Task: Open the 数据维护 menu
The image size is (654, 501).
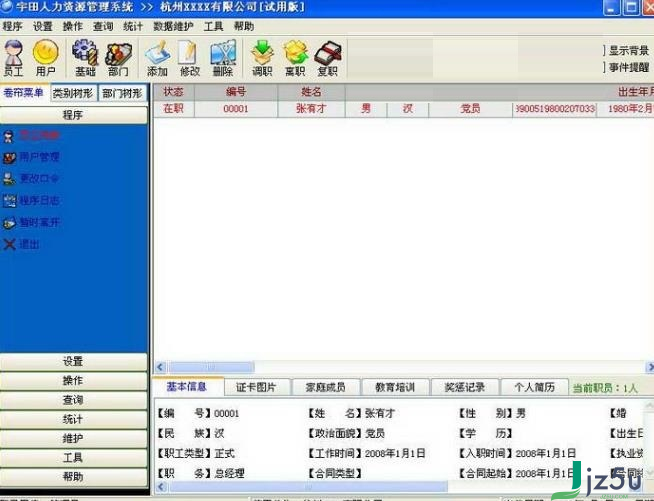Action: click(173, 26)
